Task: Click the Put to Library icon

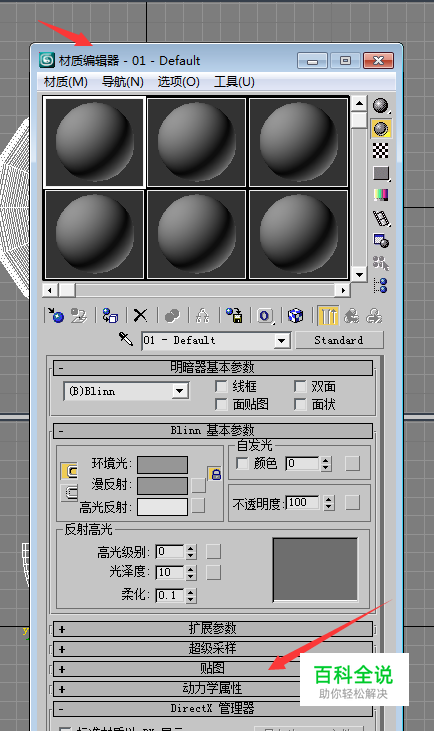Action: [234, 316]
